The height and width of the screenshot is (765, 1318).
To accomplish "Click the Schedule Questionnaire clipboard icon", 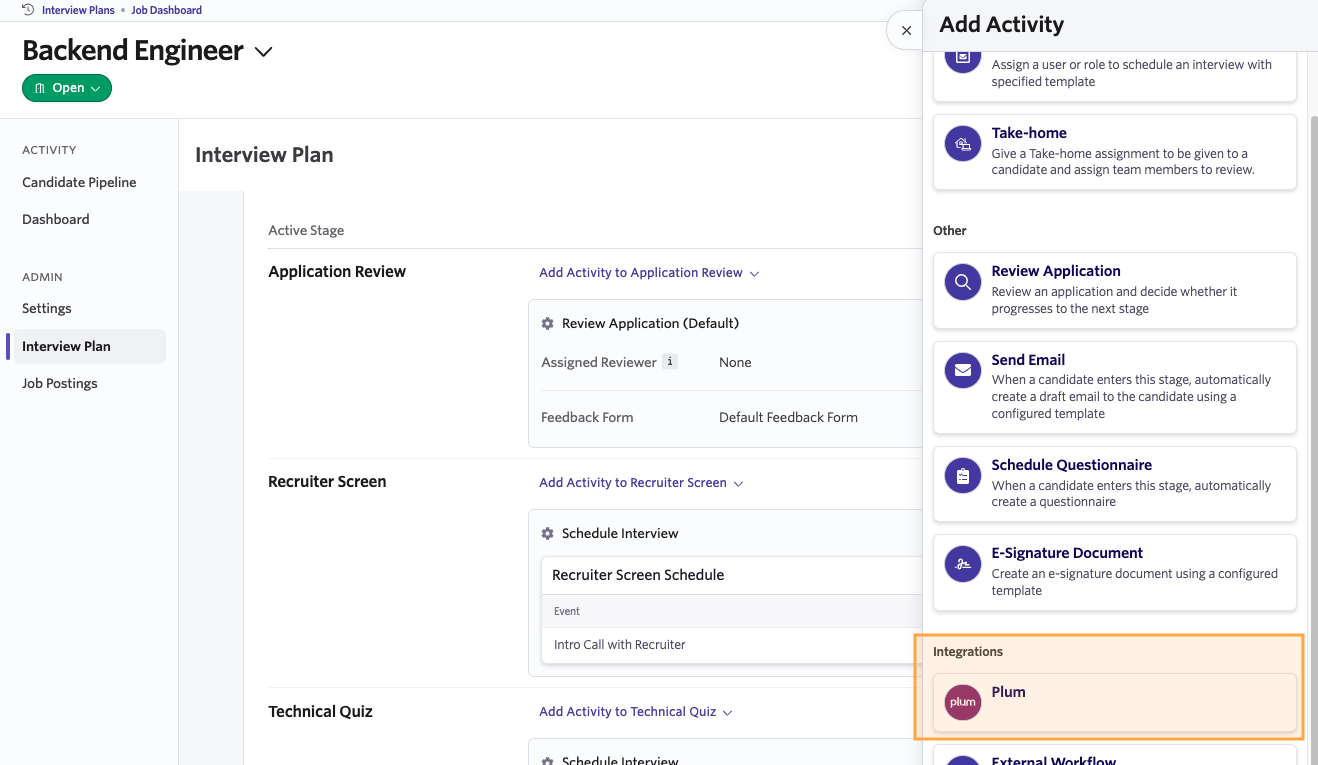I will [962, 476].
